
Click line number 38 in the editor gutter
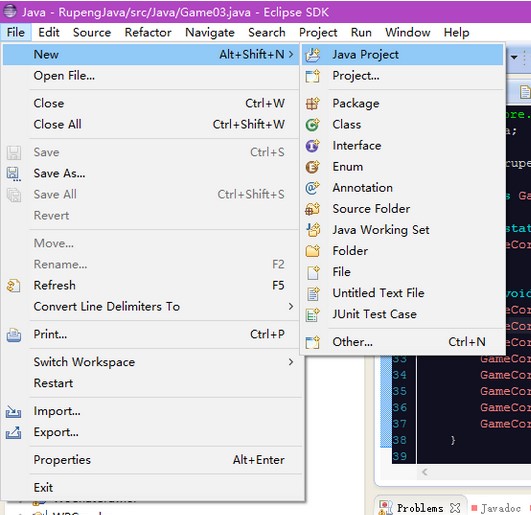pos(400,440)
